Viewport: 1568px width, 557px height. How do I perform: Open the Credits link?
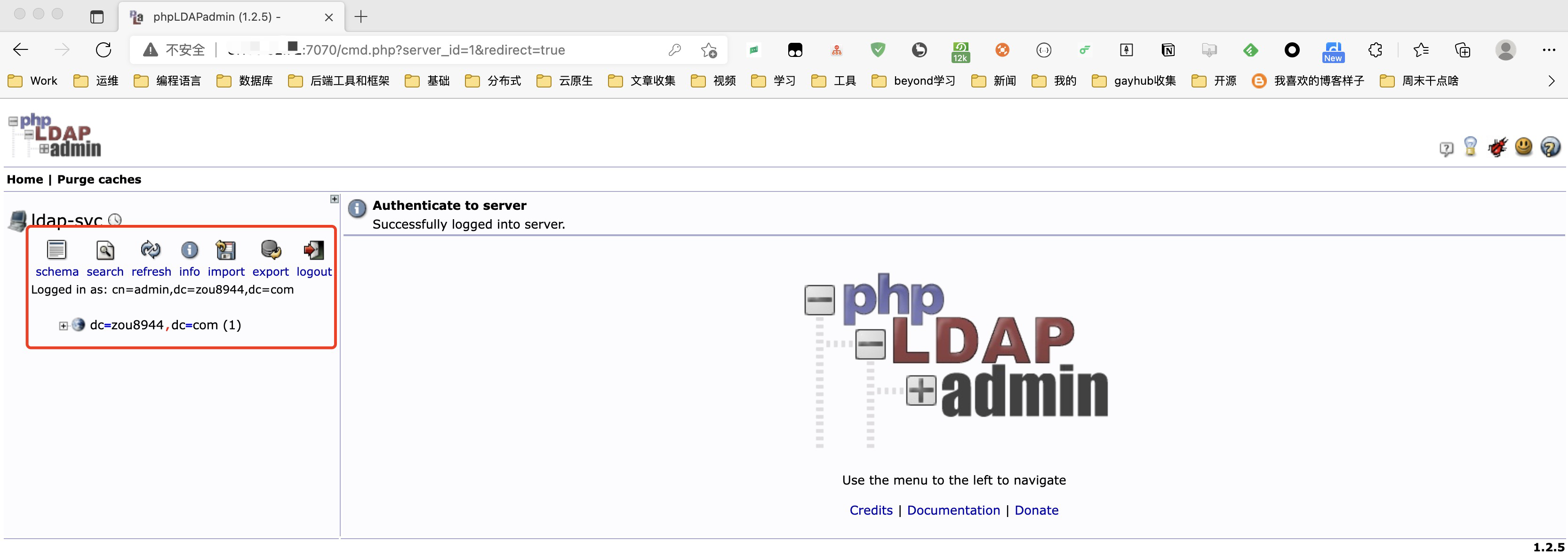(x=871, y=510)
